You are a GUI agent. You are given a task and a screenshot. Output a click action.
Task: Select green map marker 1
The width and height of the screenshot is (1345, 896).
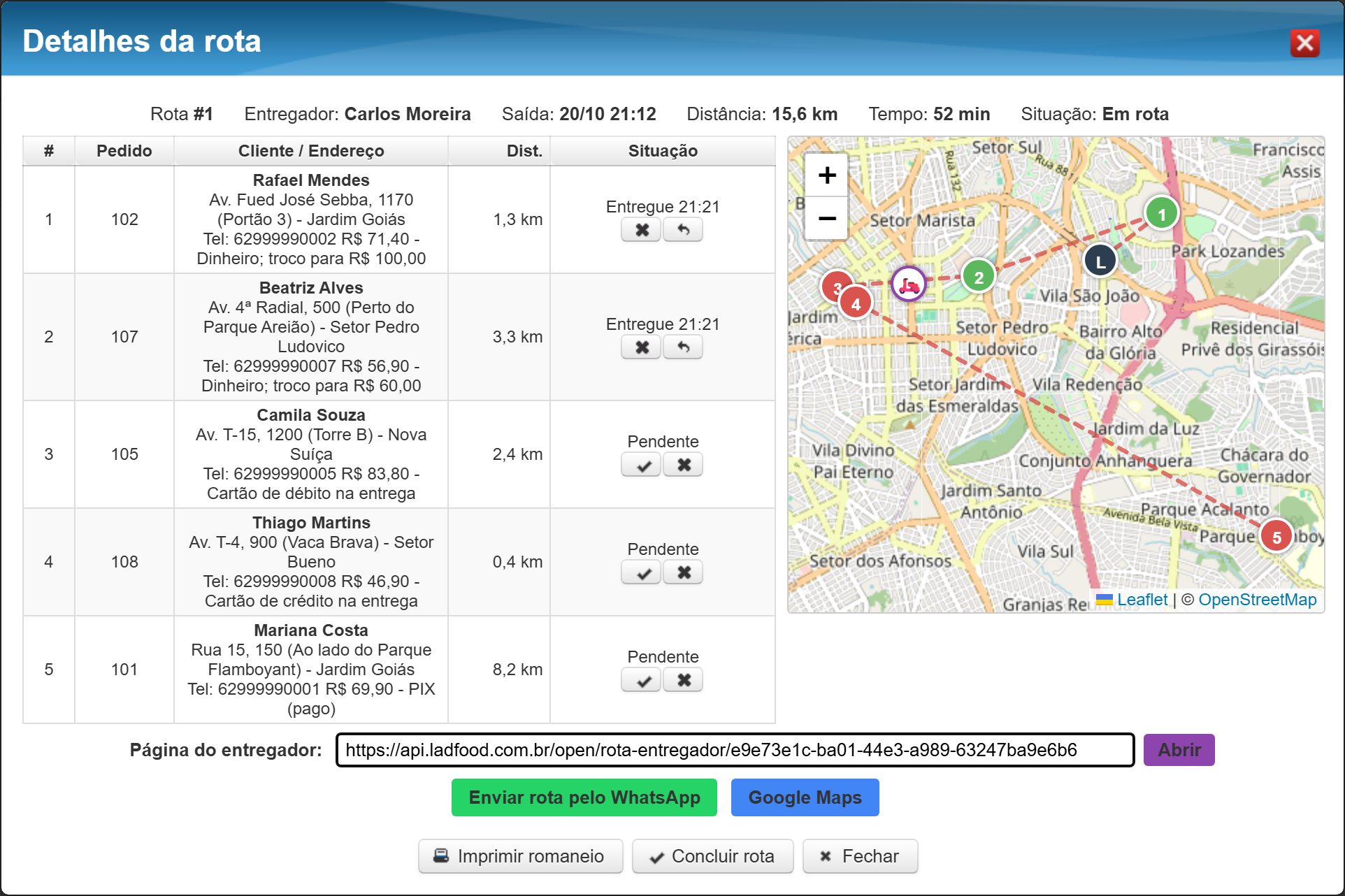(1162, 214)
